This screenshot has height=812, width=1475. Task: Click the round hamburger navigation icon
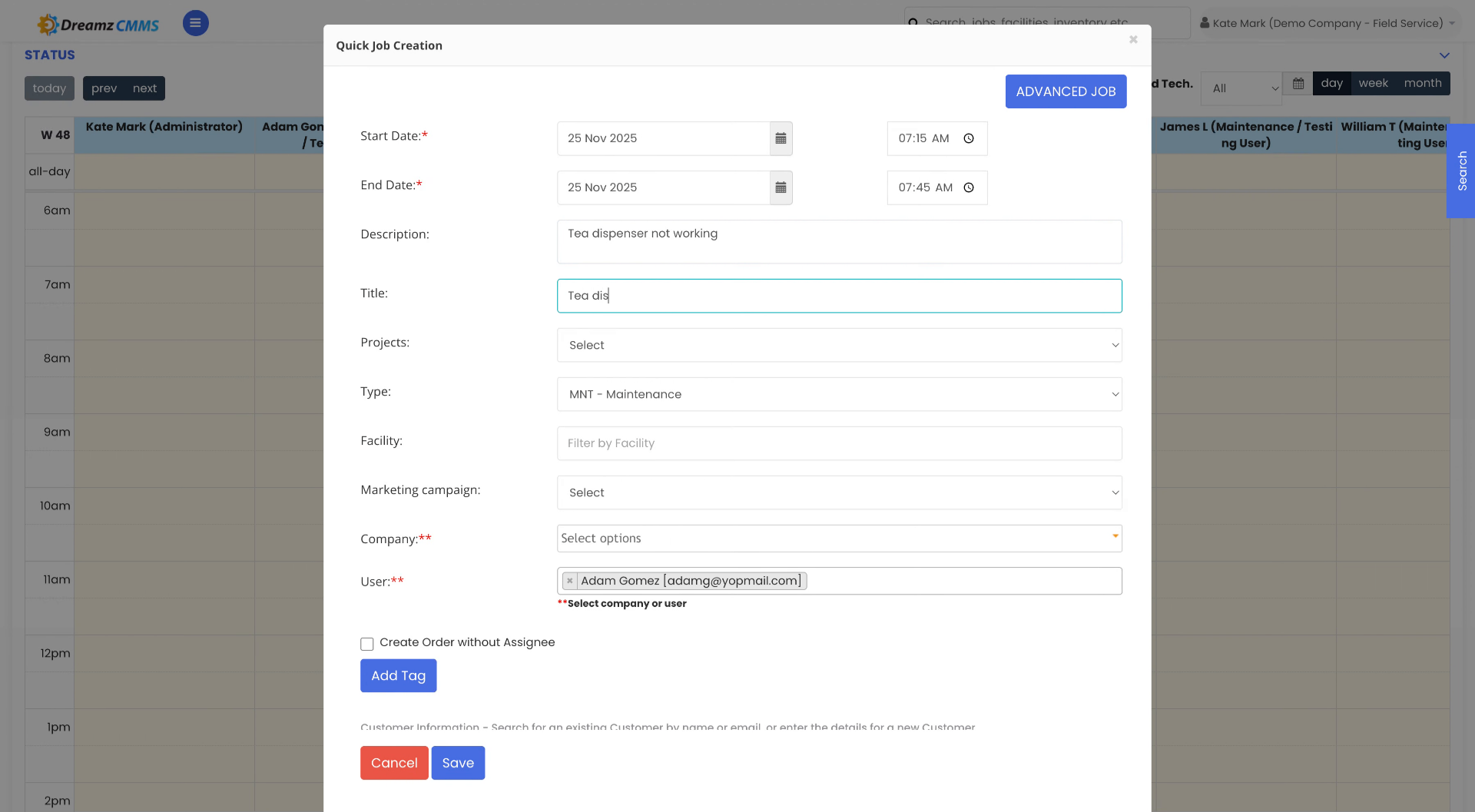pyautogui.click(x=195, y=23)
